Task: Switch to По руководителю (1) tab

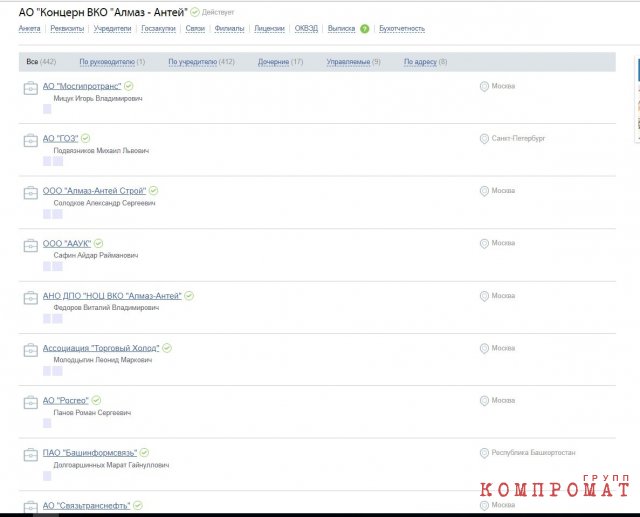Action: [x=112, y=62]
